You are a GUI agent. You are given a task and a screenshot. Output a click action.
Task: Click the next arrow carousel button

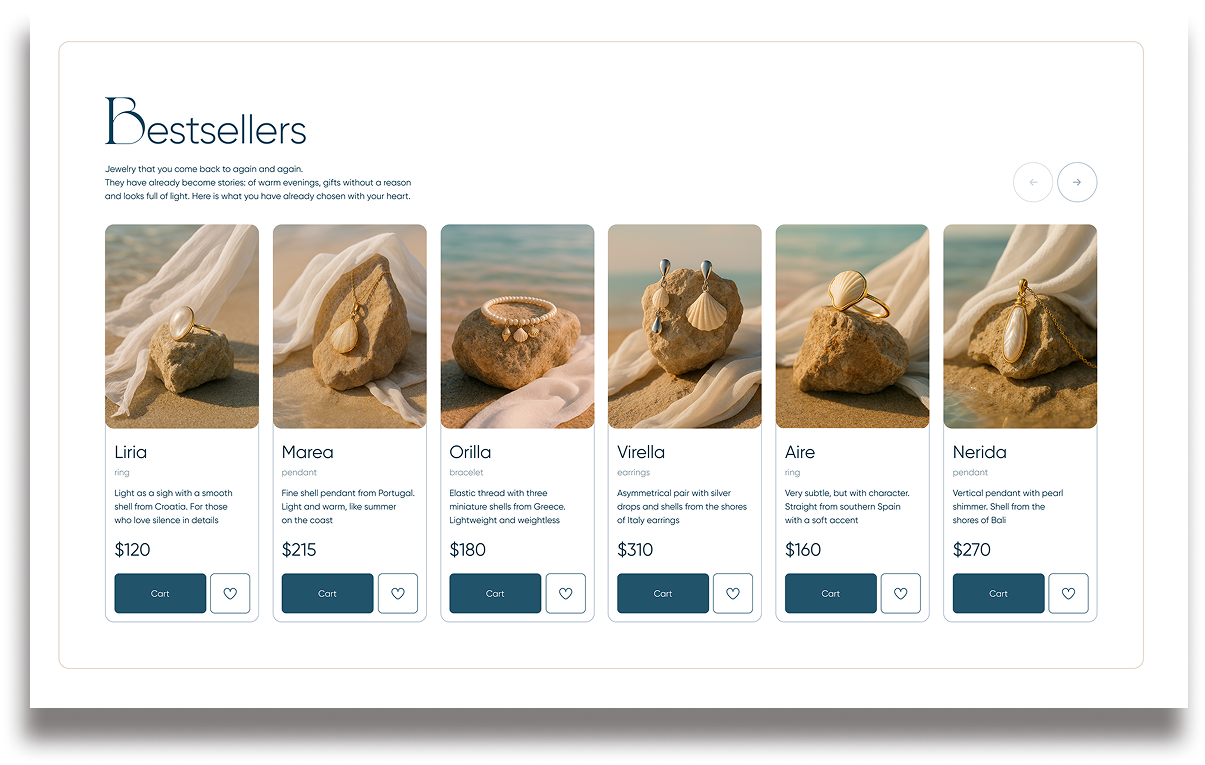point(1077,182)
